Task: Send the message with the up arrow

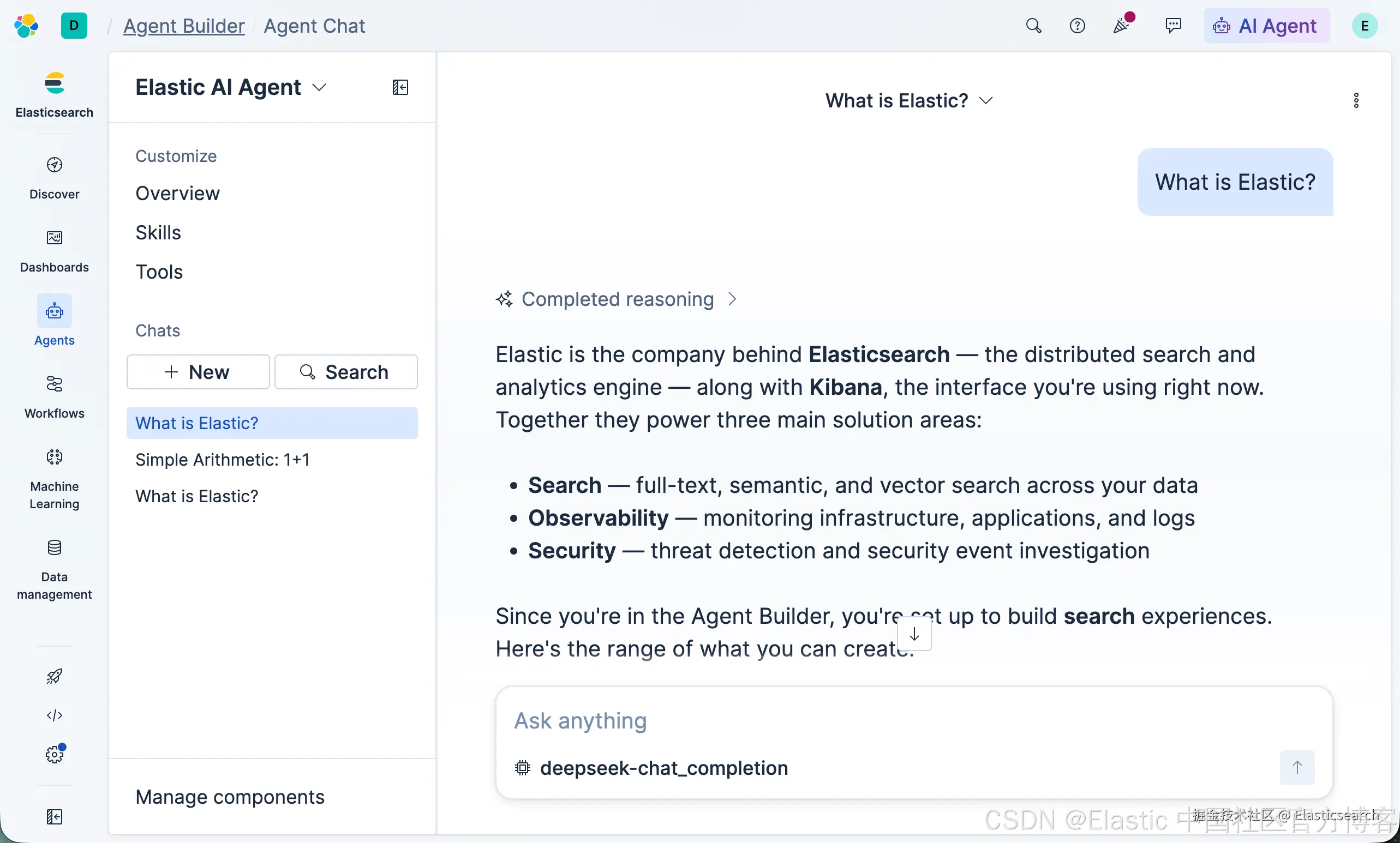Action: (1297, 768)
